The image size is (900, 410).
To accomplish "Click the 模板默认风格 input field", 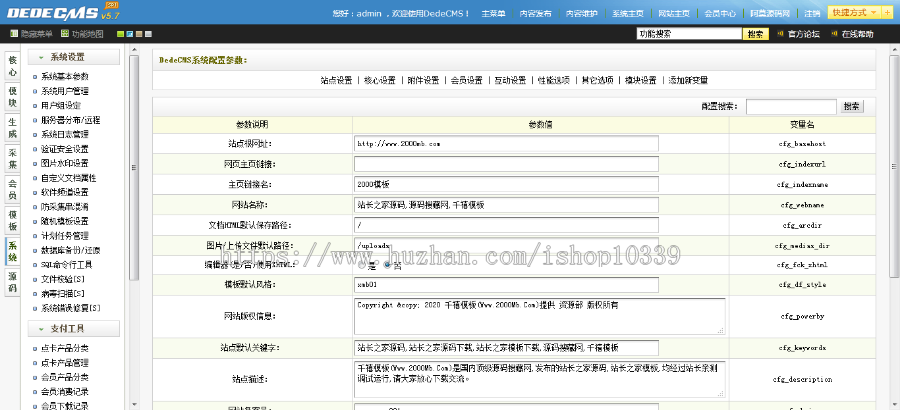I will point(506,284).
